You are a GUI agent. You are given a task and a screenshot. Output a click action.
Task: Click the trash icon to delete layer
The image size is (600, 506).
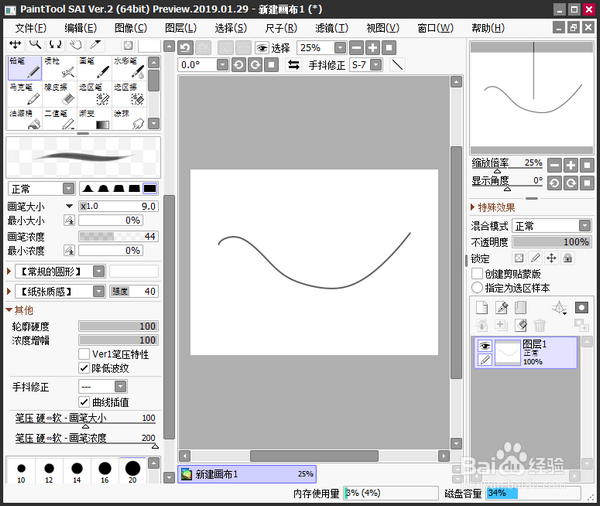[540, 325]
